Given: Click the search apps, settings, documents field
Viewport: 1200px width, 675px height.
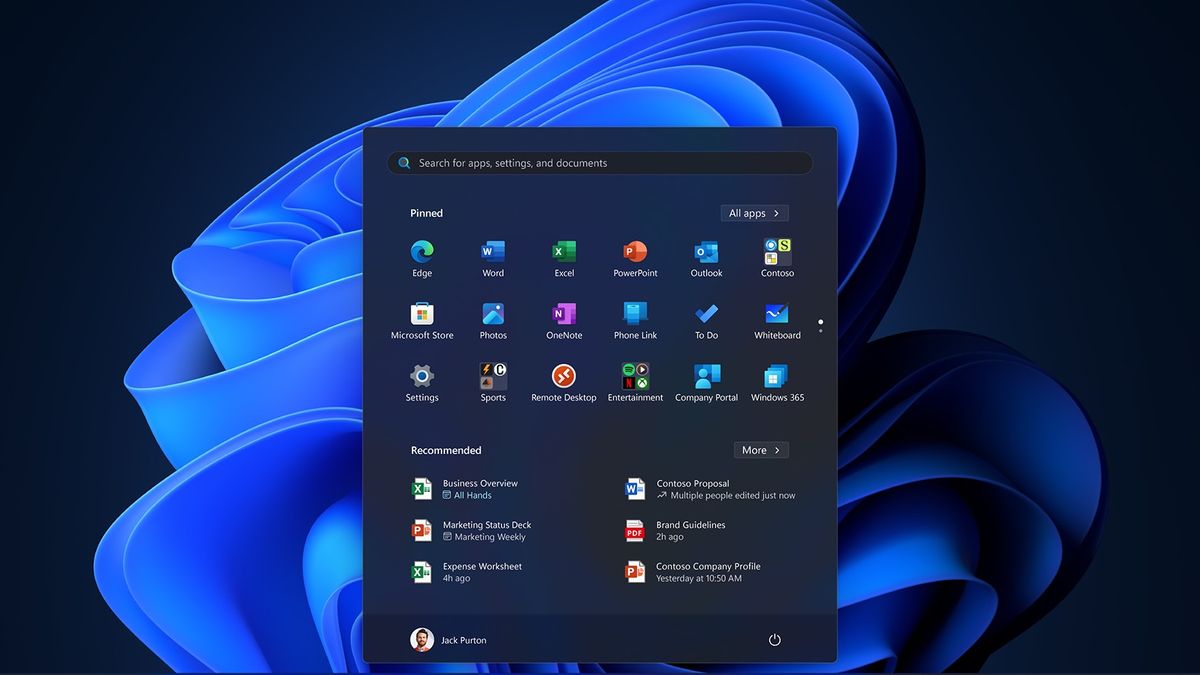Looking at the screenshot, I should click(600, 163).
